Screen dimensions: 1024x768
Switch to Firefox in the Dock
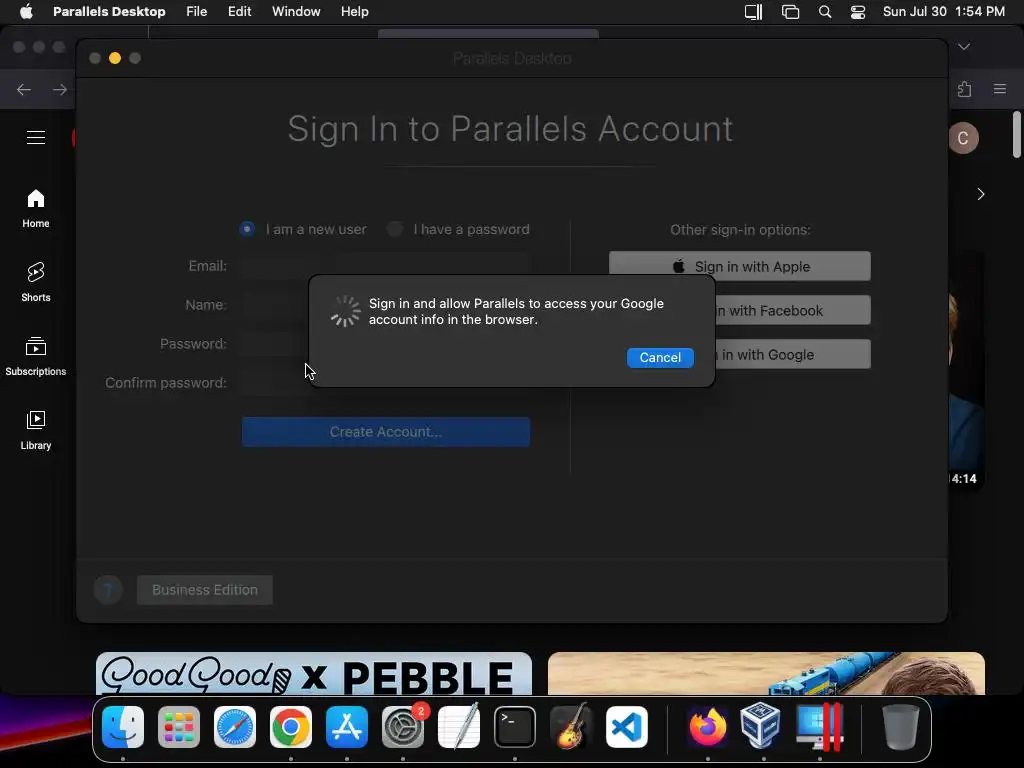coord(707,727)
